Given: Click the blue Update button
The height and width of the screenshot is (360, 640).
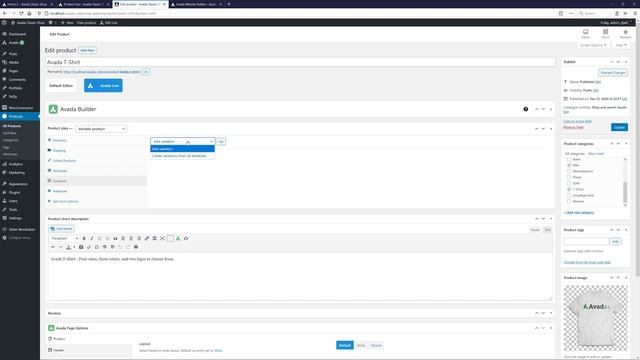Looking at the screenshot, I should pos(619,127).
